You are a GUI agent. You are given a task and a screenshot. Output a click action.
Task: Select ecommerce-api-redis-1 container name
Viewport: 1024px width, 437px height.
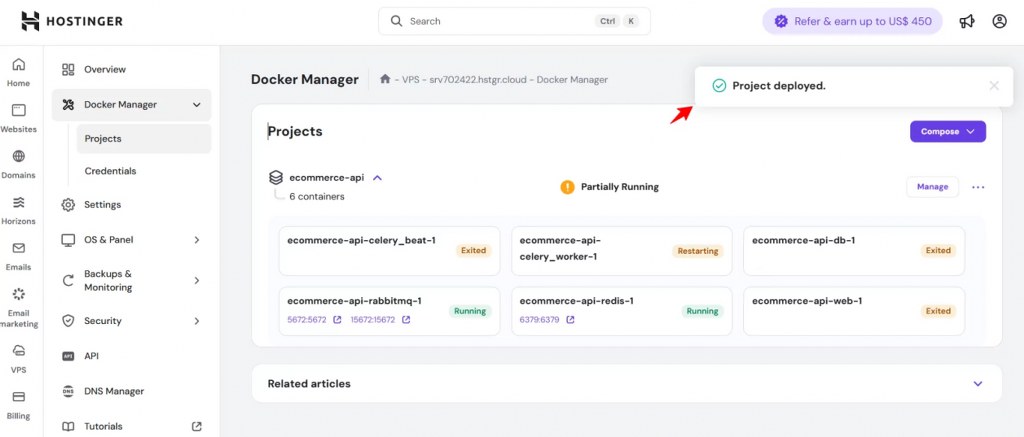click(577, 301)
